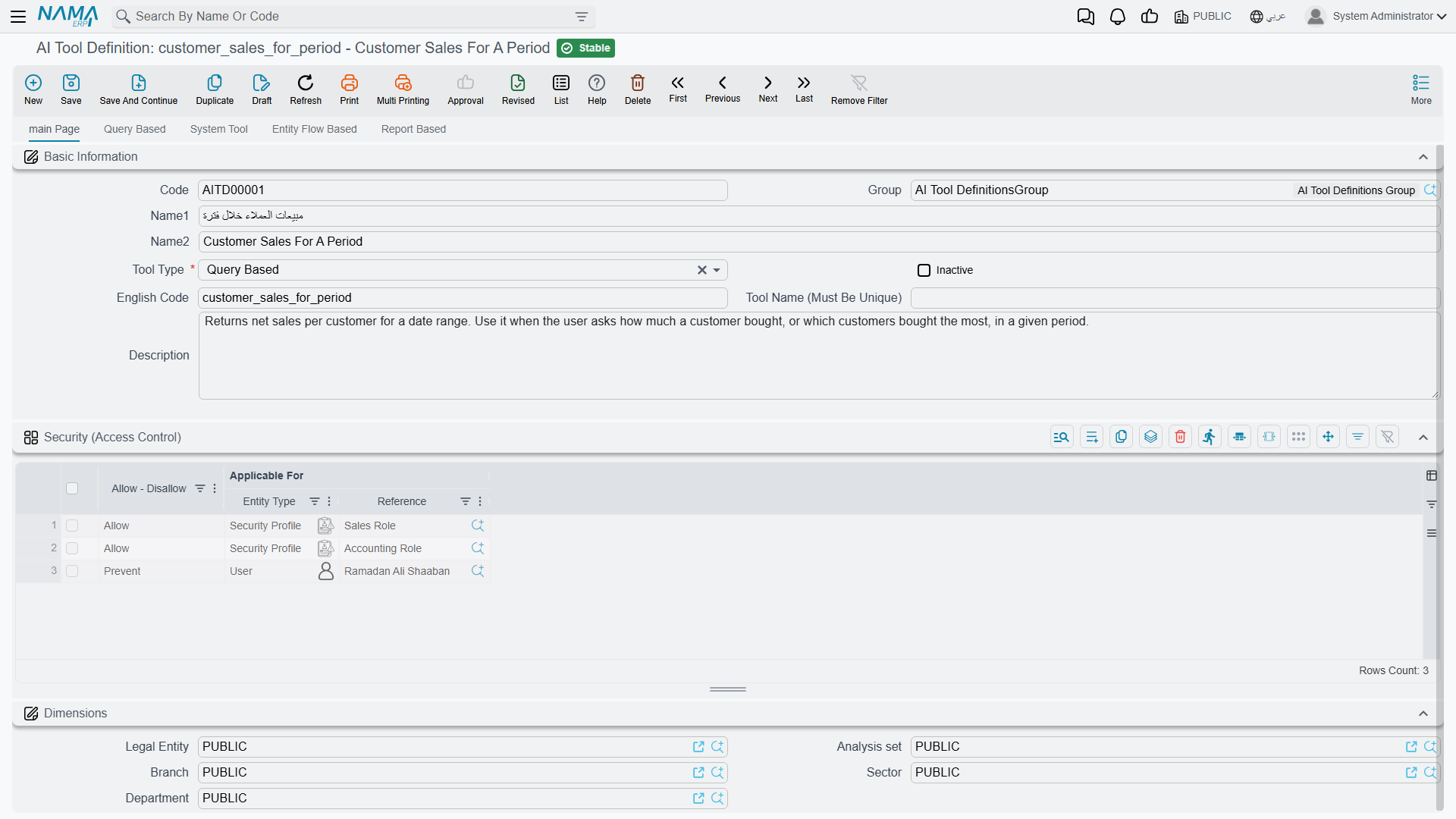Open the Report Based tab
1456x819 pixels.
tap(413, 129)
